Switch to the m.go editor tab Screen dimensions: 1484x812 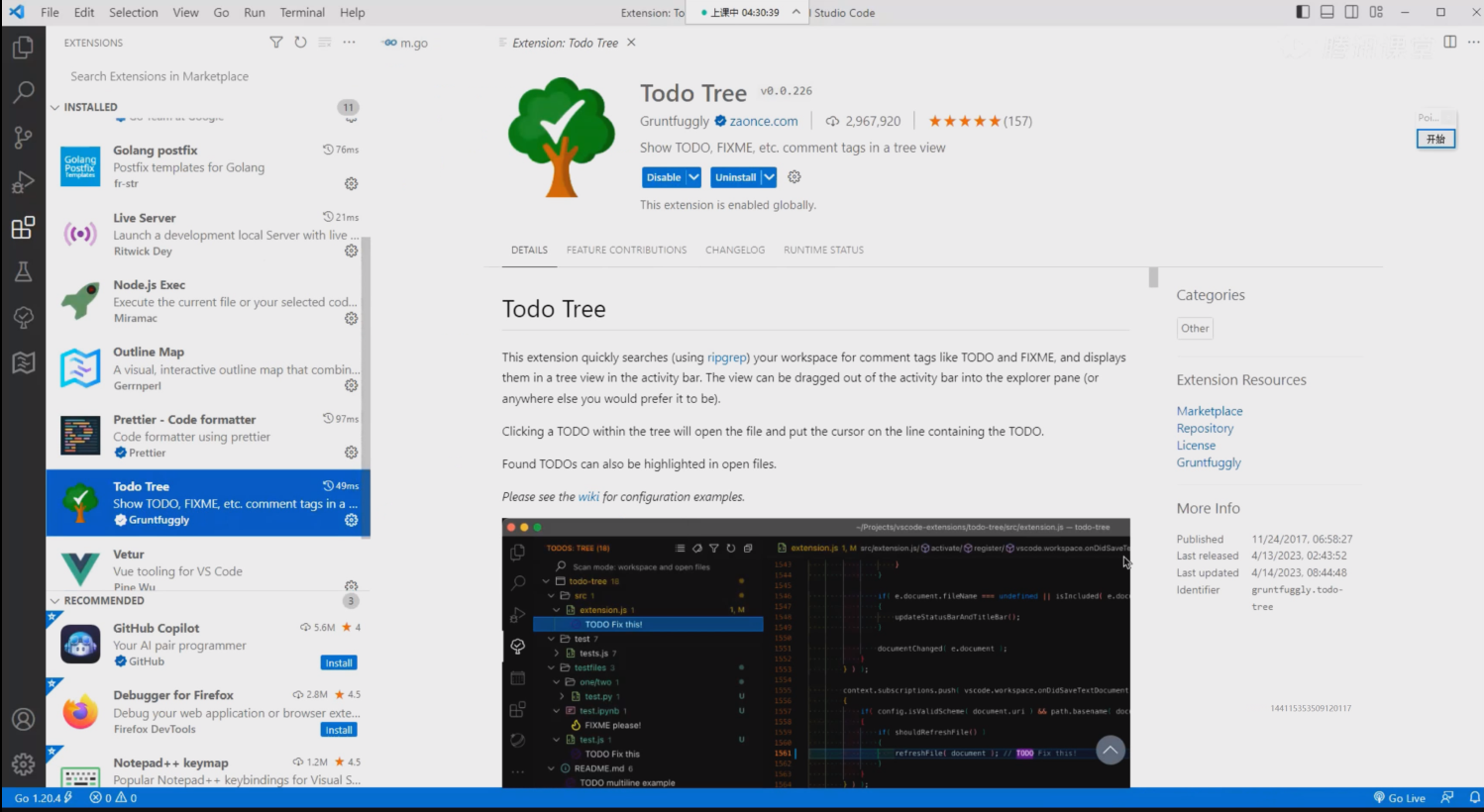405,43
